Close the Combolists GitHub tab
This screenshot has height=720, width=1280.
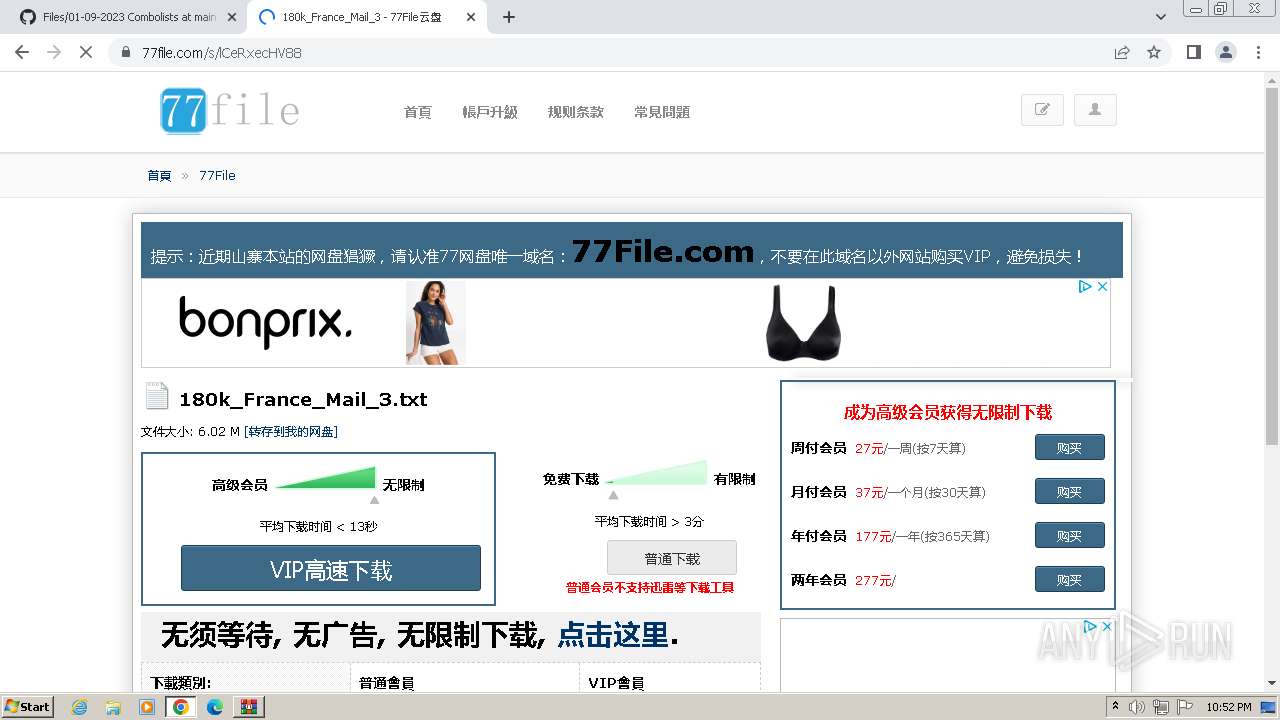coord(232,17)
